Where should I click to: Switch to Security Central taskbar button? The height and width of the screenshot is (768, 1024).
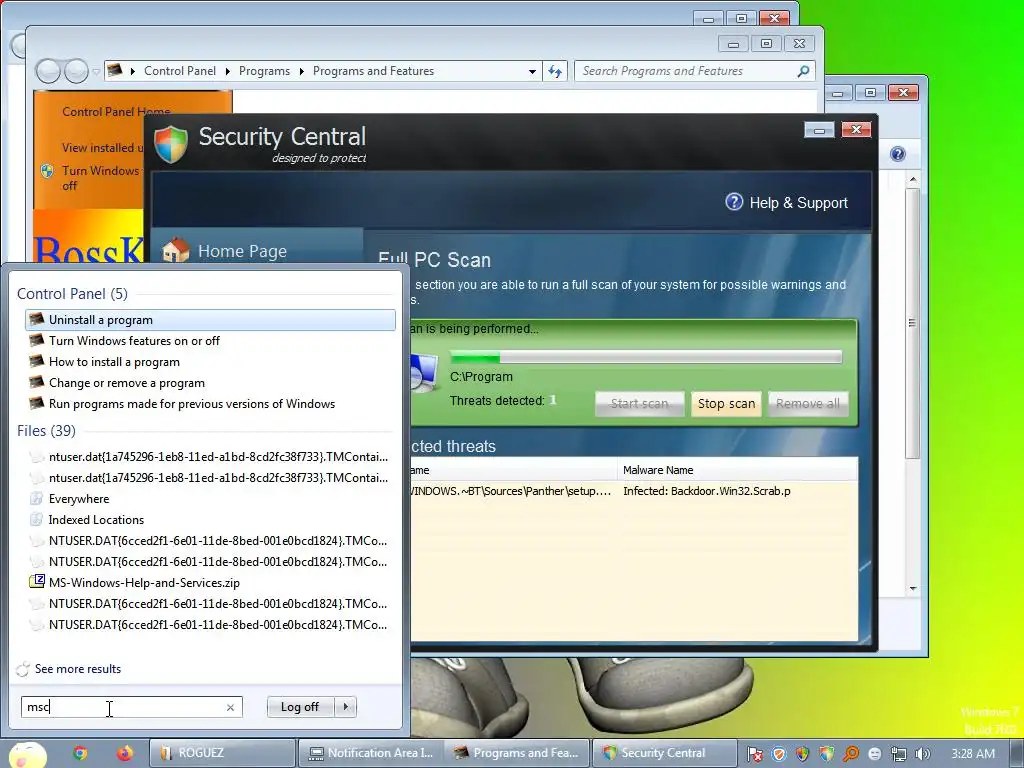coord(664,753)
